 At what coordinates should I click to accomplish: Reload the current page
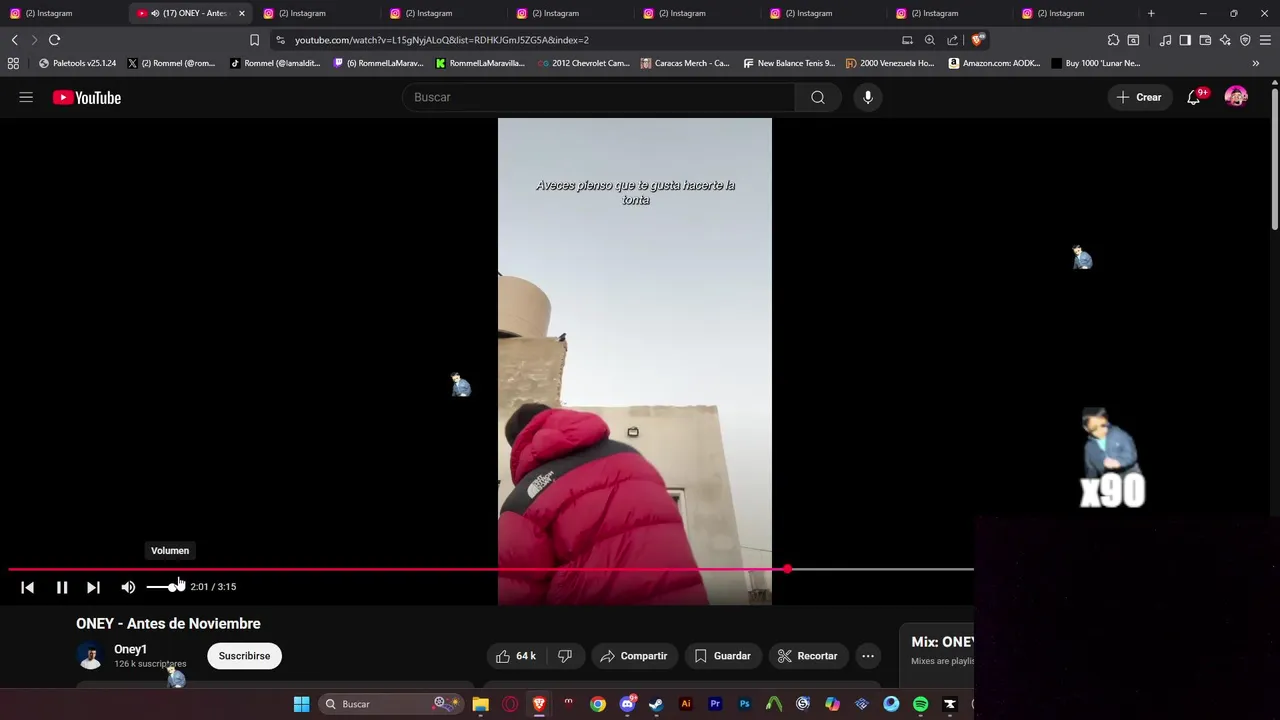point(54,40)
